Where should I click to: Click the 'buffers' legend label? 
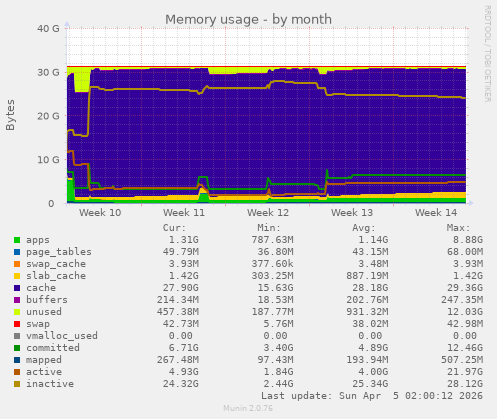(47, 300)
